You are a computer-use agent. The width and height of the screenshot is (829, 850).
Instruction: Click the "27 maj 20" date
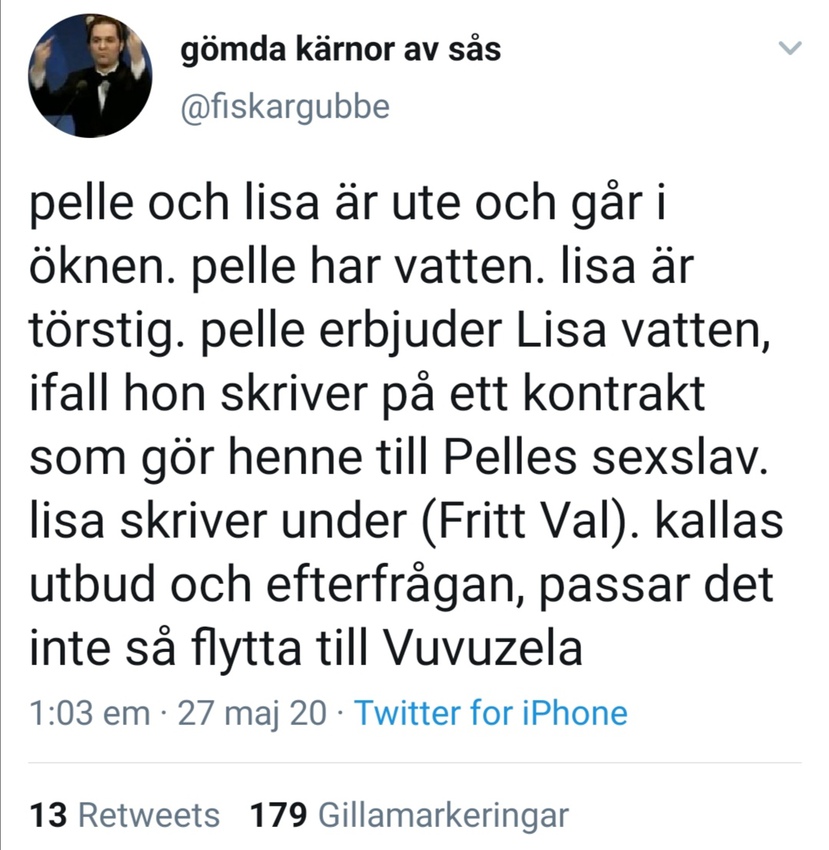click(251, 714)
